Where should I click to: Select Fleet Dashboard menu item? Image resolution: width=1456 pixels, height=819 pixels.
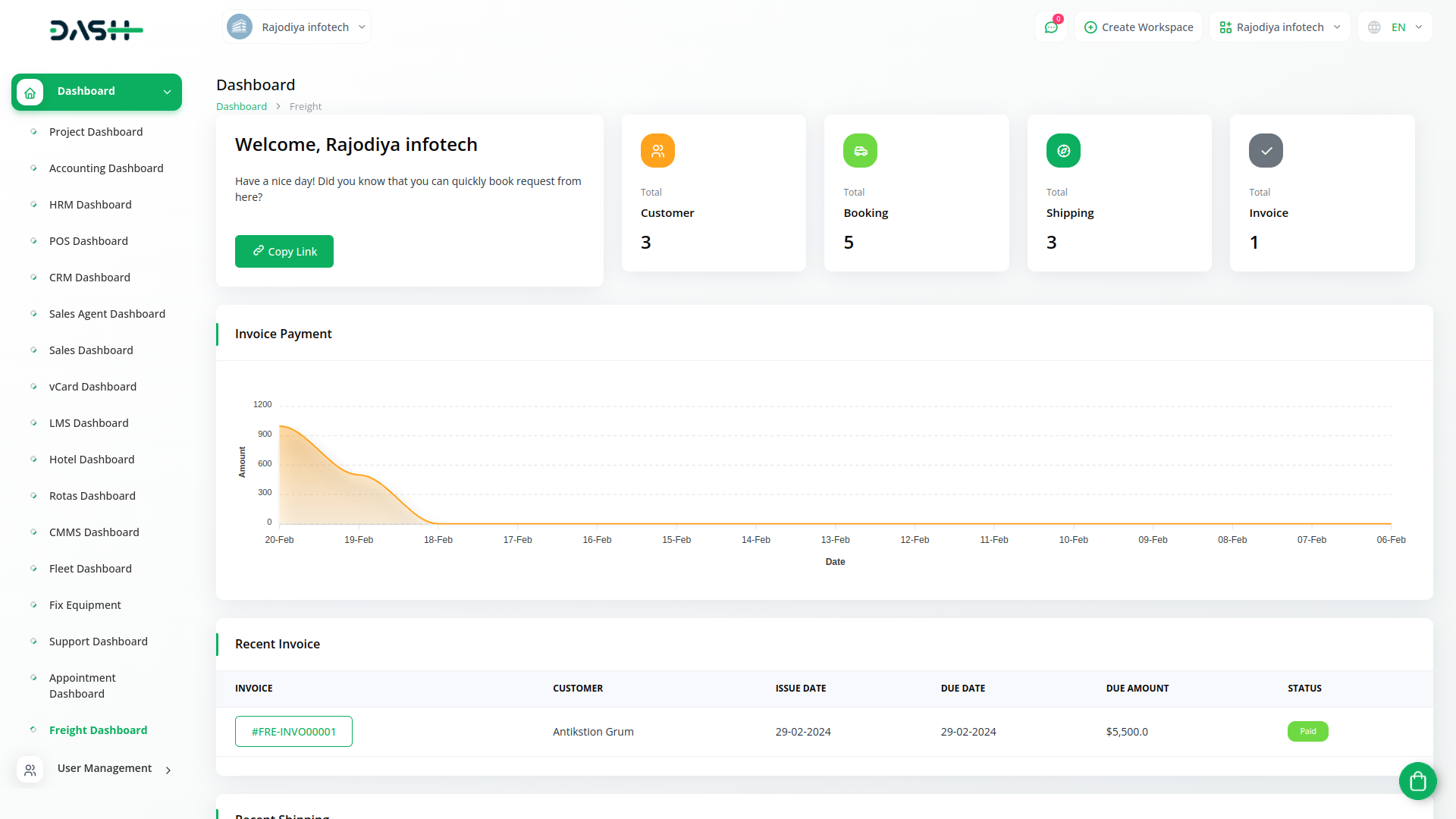point(90,569)
